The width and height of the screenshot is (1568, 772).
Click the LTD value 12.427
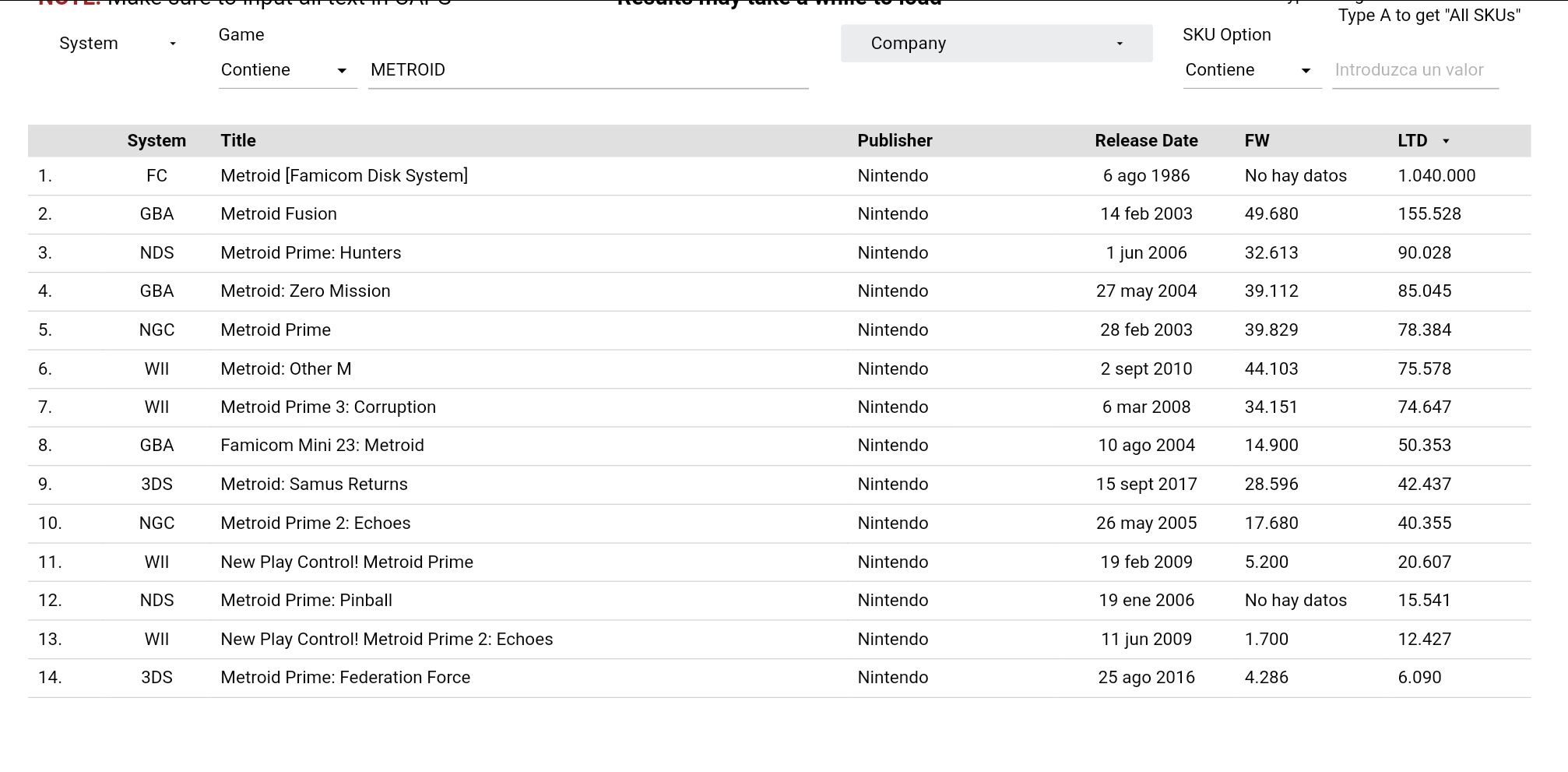(x=1425, y=640)
